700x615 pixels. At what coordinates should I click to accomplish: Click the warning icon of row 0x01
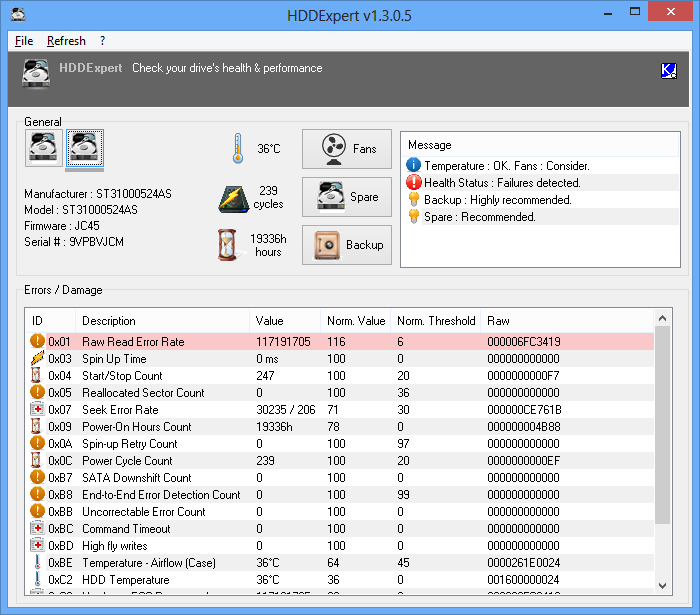[37, 341]
